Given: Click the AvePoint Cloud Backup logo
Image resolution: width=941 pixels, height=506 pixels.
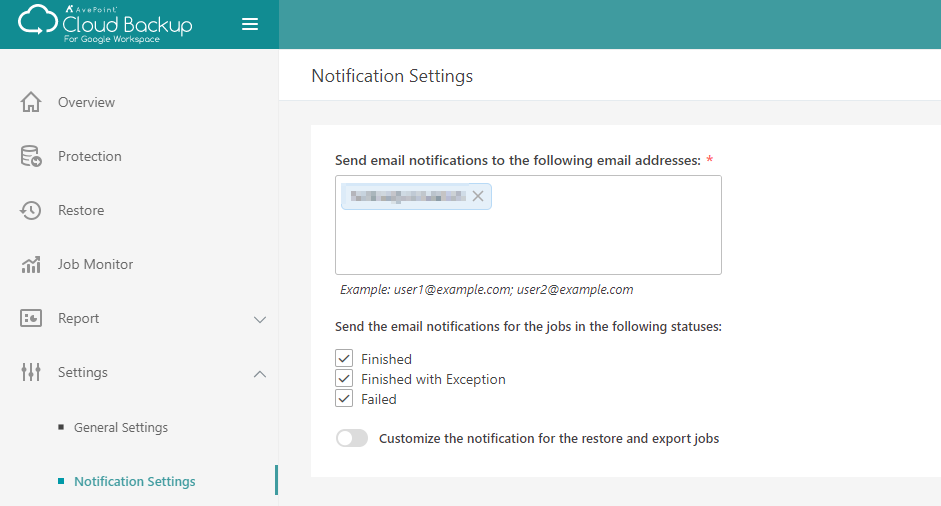Looking at the screenshot, I should coord(105,24).
